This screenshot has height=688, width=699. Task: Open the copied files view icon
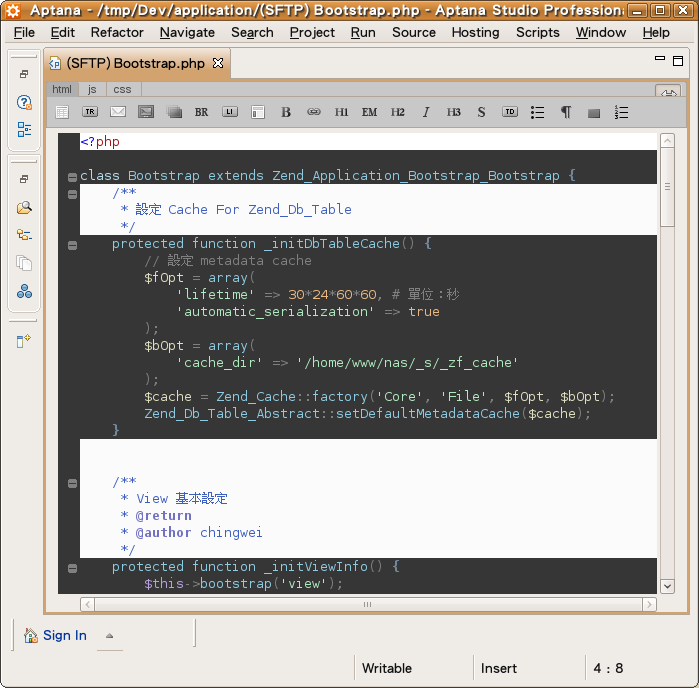[24, 263]
